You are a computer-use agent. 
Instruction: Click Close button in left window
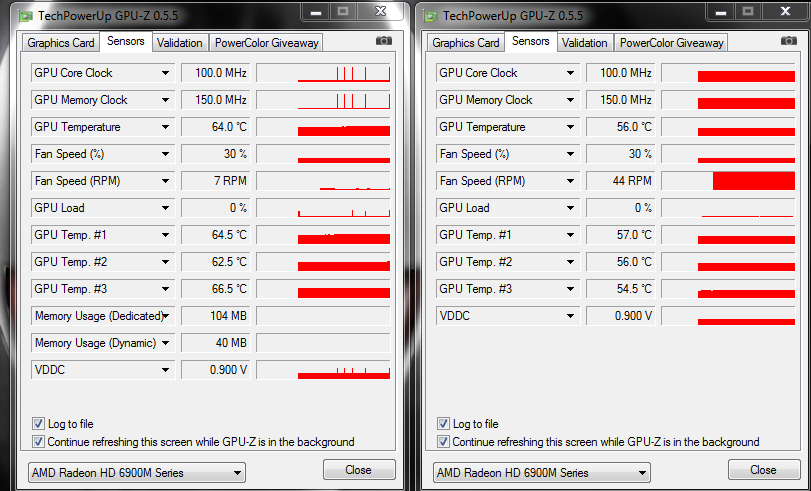[x=359, y=470]
